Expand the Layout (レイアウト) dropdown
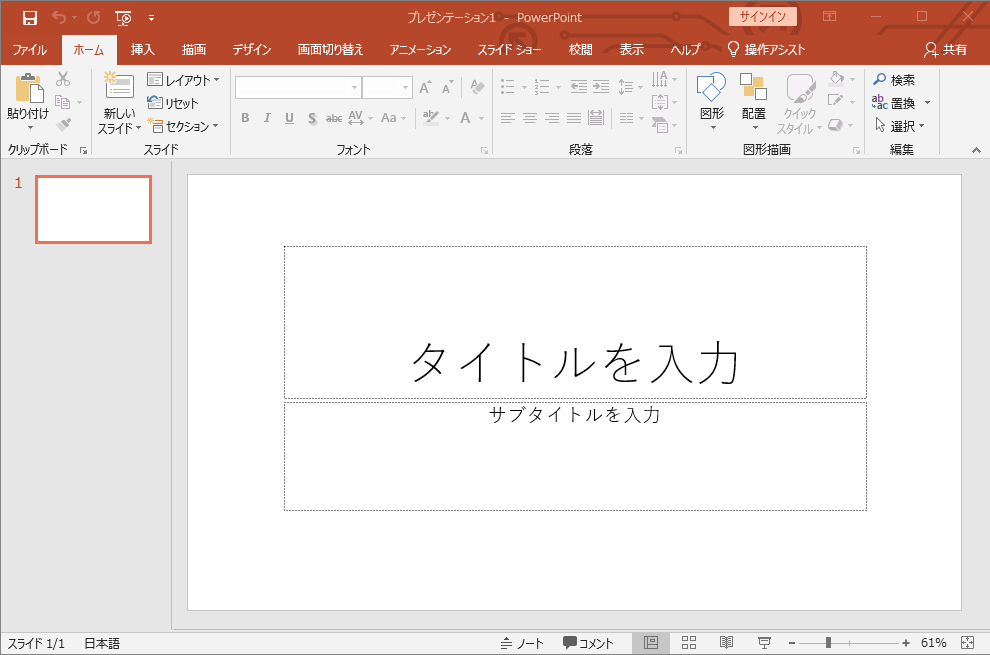 [183, 80]
